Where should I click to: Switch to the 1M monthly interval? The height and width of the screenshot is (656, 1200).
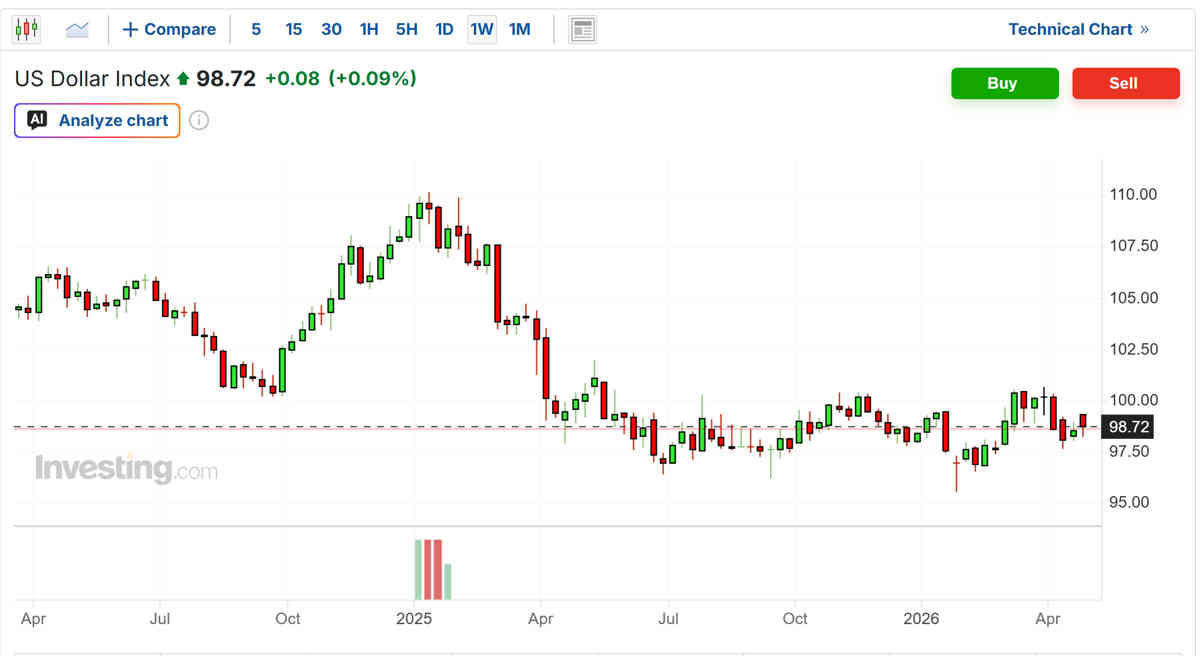(519, 29)
